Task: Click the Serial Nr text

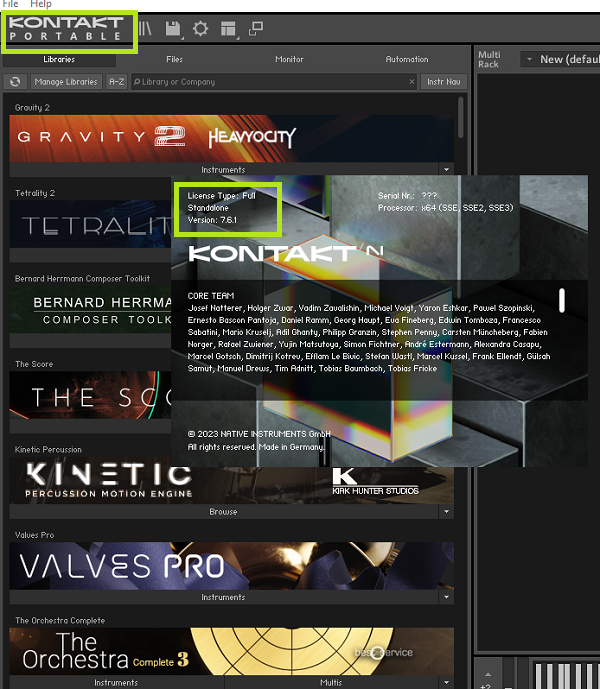Action: click(x=407, y=196)
